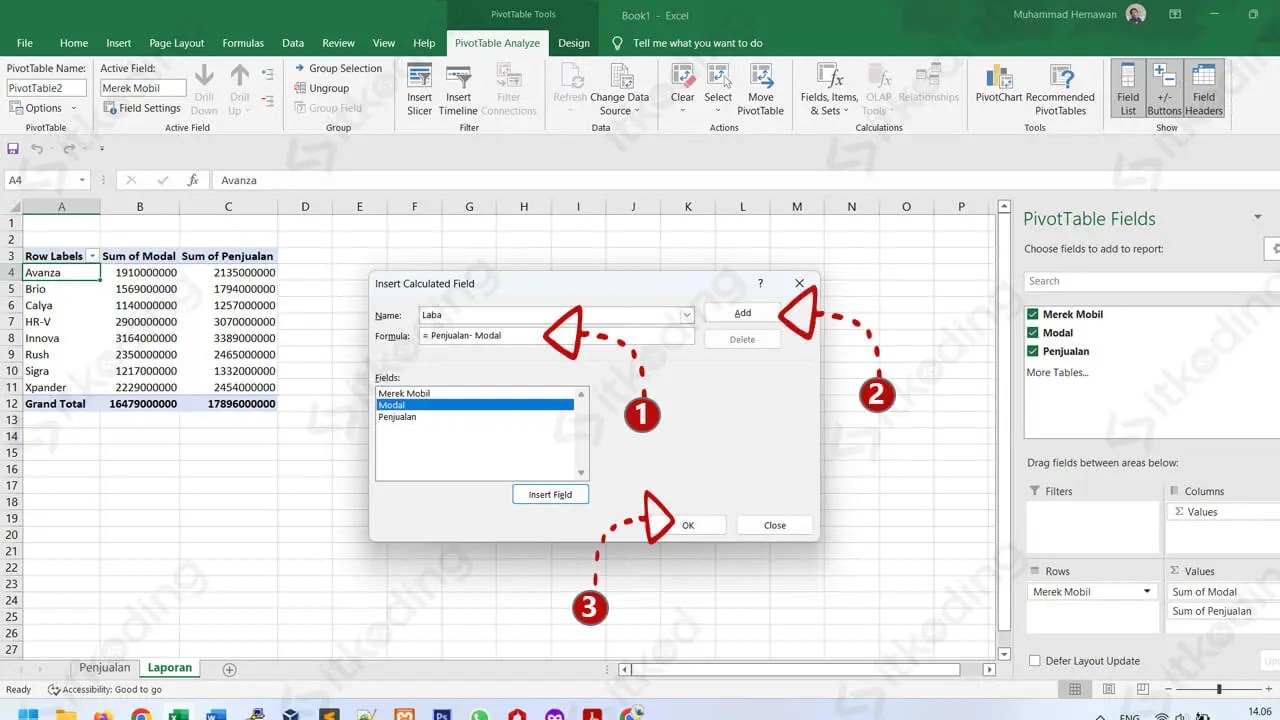Switch to the Design tab
The image size is (1280, 720).
pos(574,43)
